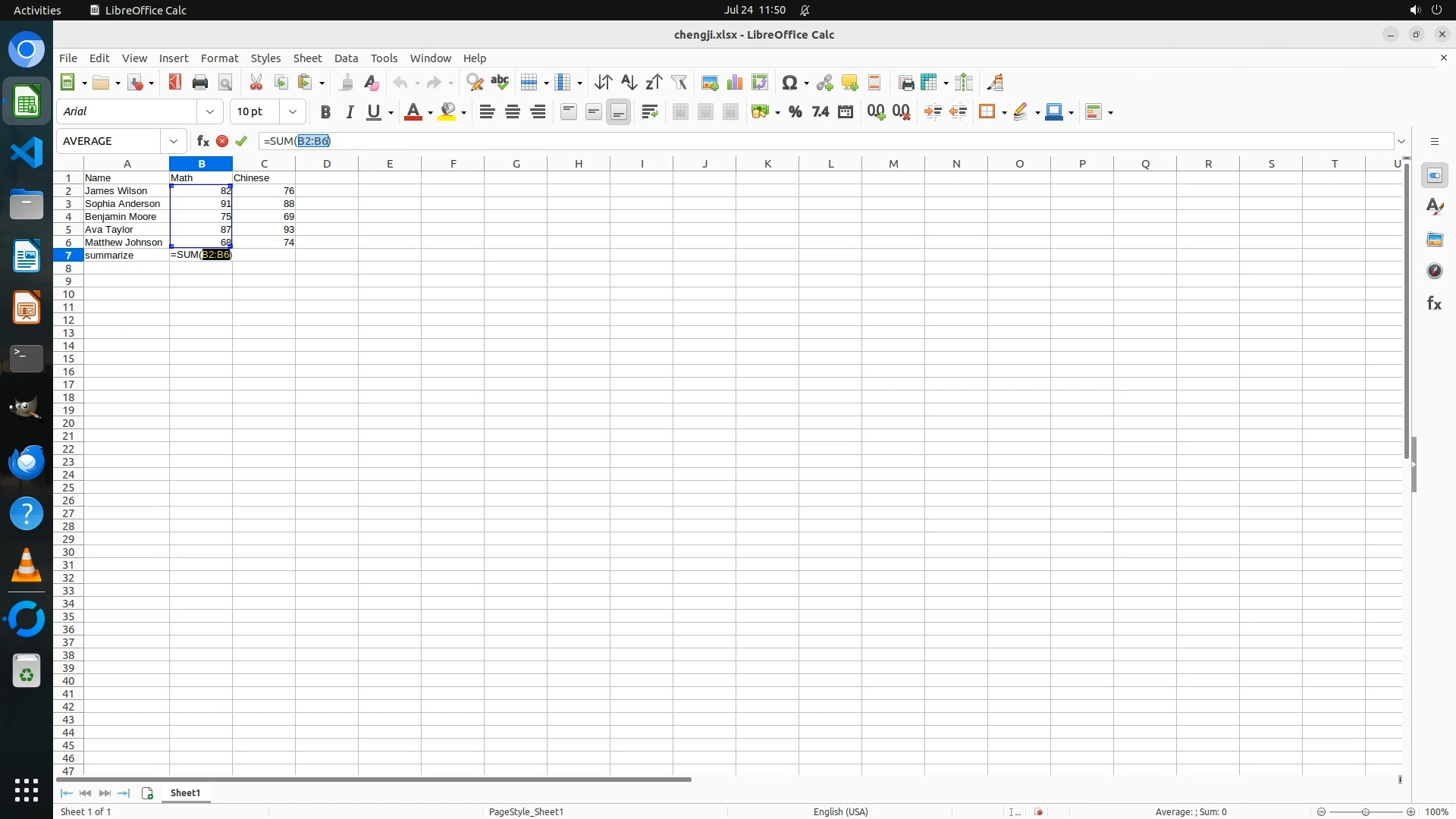Expand the Name Box dropdown
The height and width of the screenshot is (819, 1456).
coord(174,141)
